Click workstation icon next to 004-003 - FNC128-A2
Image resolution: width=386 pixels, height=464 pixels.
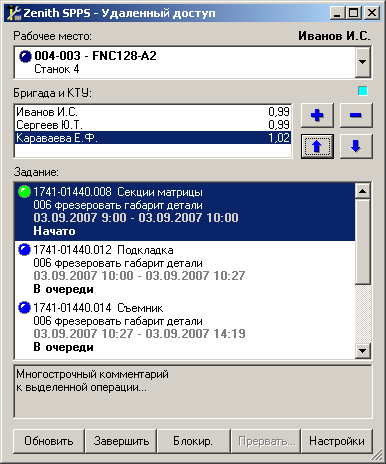(x=25, y=56)
